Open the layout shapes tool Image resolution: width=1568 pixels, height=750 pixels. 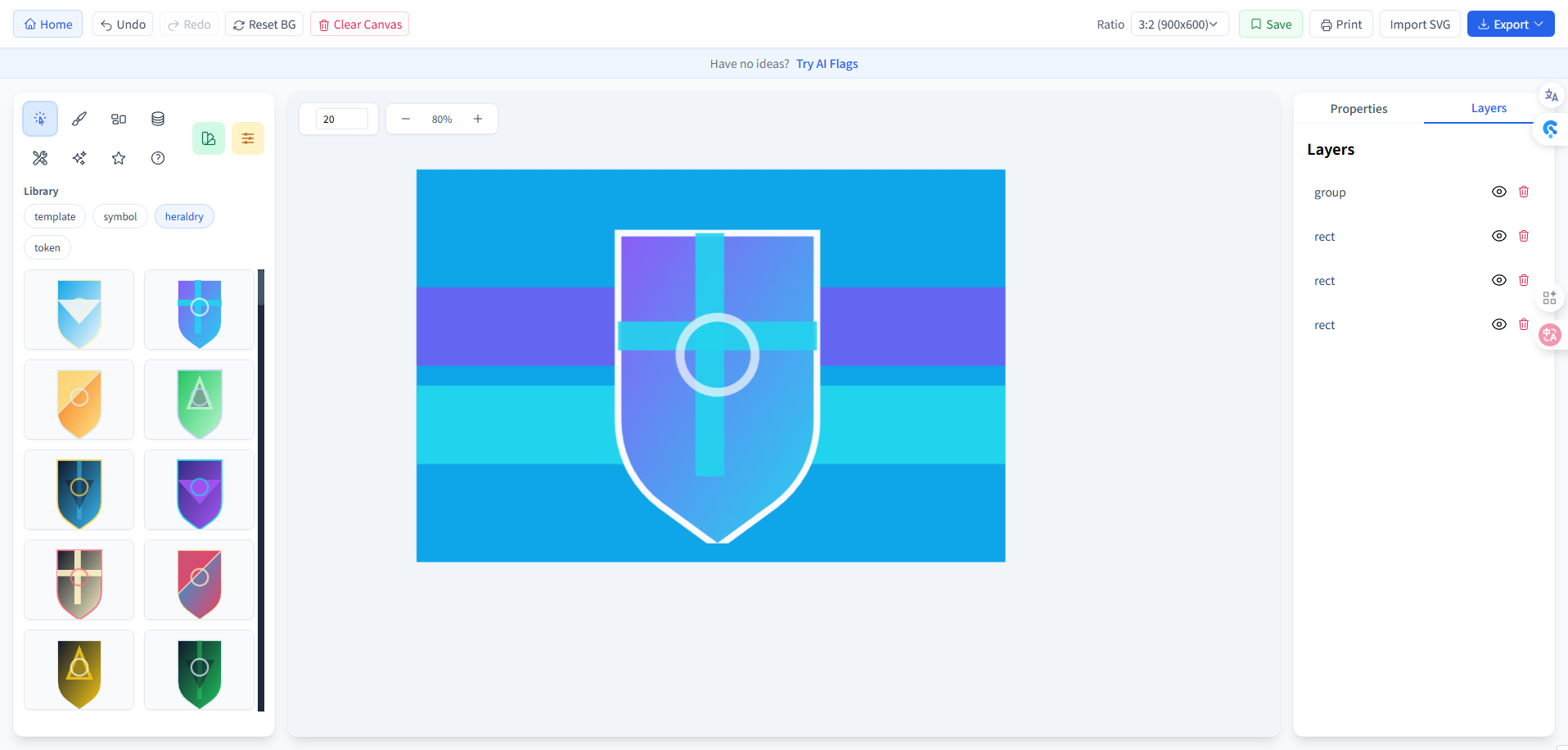pyautogui.click(x=118, y=119)
